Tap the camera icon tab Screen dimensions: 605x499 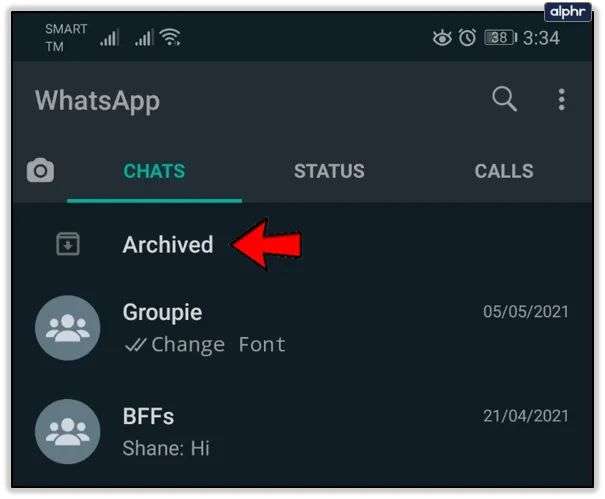pos(40,170)
